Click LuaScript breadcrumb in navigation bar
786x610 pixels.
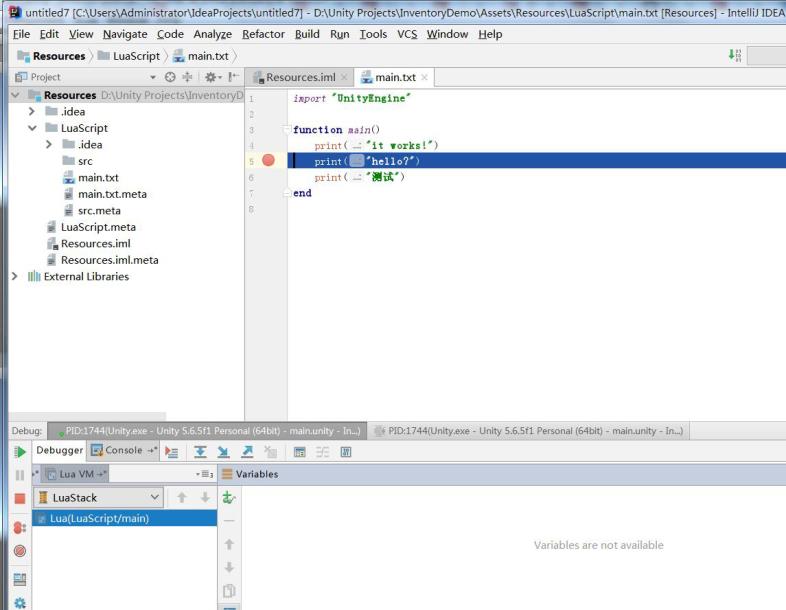129,56
